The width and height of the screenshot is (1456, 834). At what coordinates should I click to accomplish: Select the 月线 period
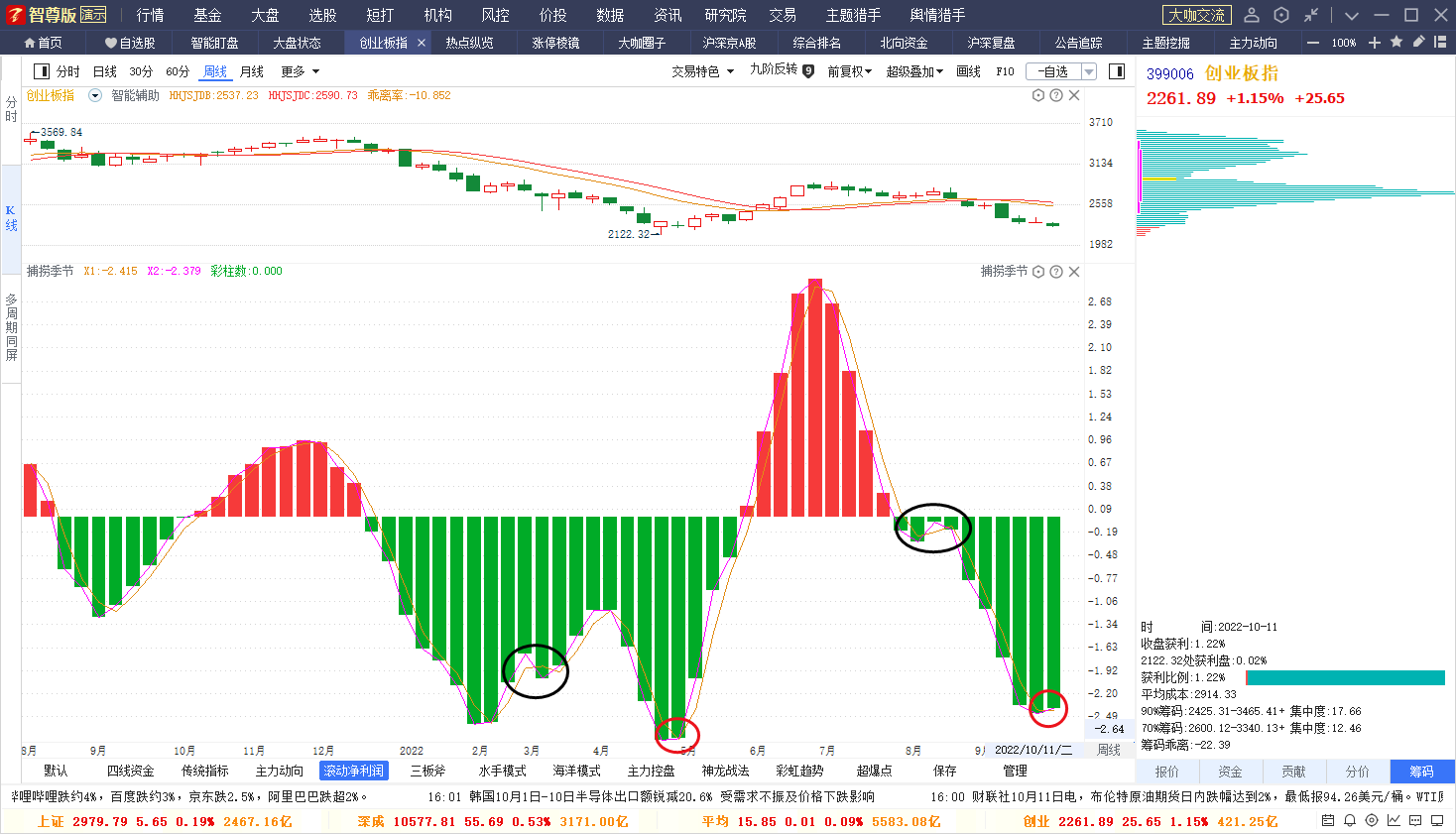pos(252,71)
